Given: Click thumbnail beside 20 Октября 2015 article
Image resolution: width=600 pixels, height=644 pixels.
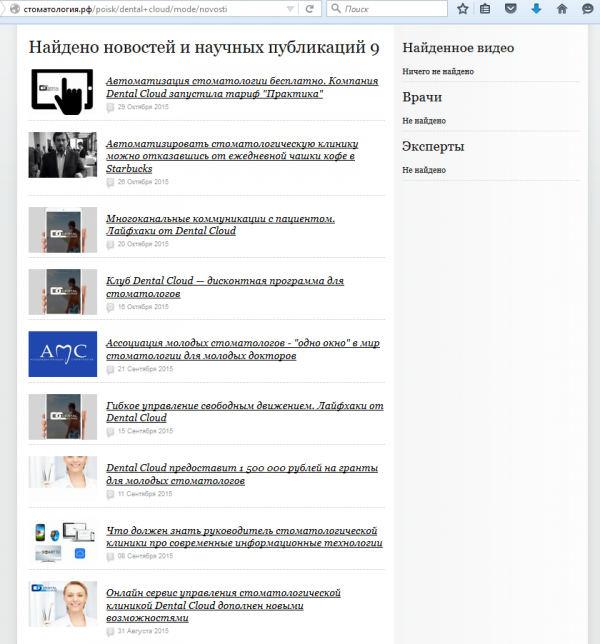Looking at the screenshot, I should pos(62,230).
